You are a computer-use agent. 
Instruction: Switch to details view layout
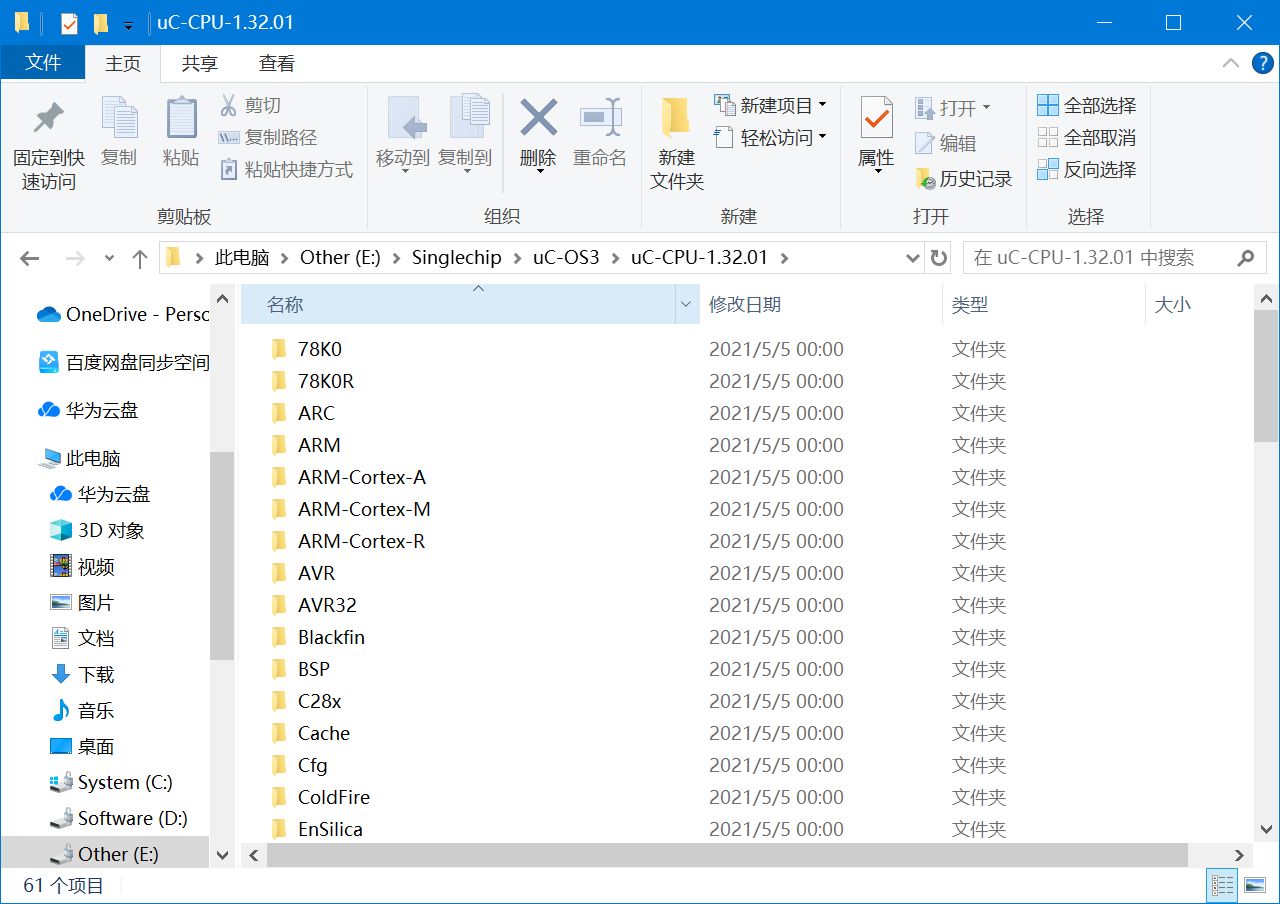tap(1222, 885)
